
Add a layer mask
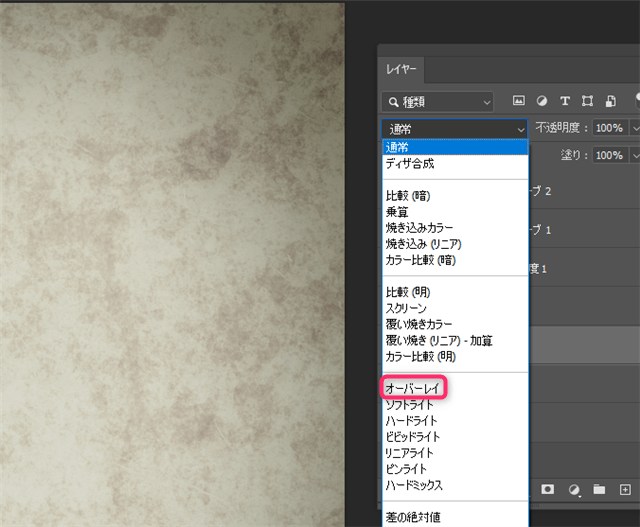(547, 489)
